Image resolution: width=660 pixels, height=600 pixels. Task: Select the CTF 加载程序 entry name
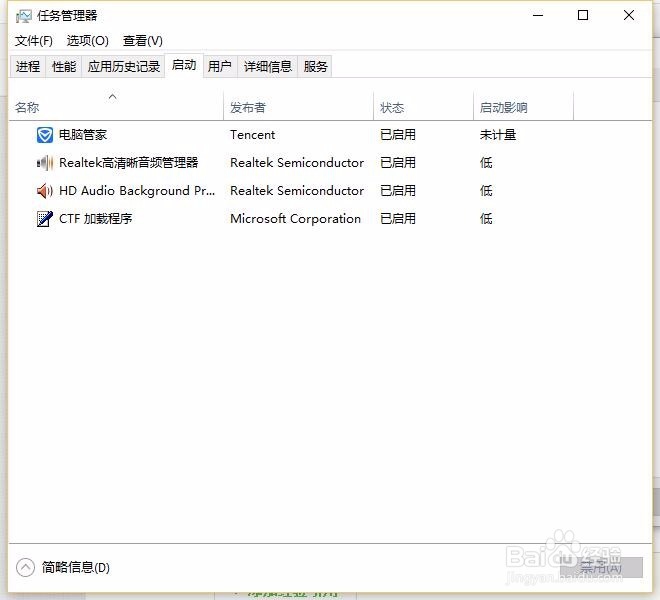coord(96,219)
